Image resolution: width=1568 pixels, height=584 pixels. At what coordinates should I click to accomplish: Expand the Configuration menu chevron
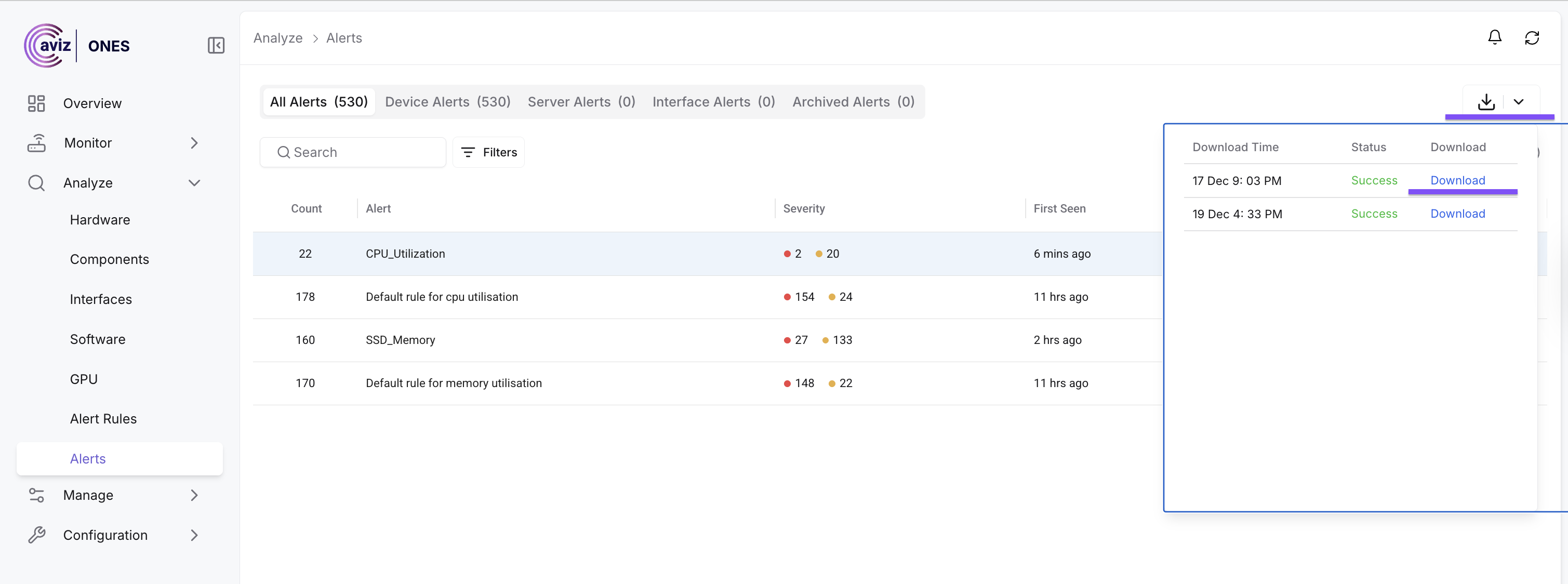pyautogui.click(x=194, y=535)
